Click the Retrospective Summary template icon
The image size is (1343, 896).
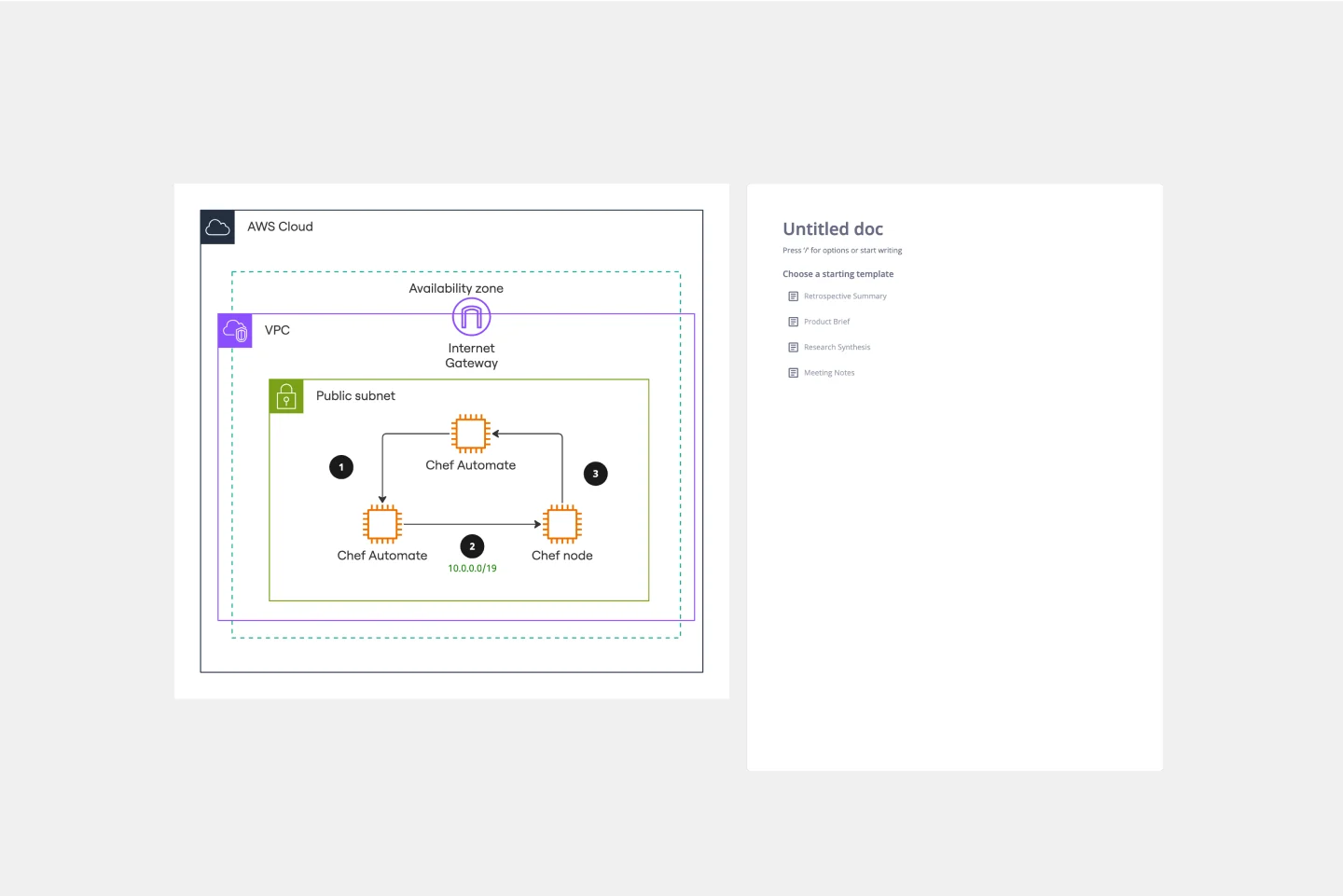pyautogui.click(x=793, y=296)
